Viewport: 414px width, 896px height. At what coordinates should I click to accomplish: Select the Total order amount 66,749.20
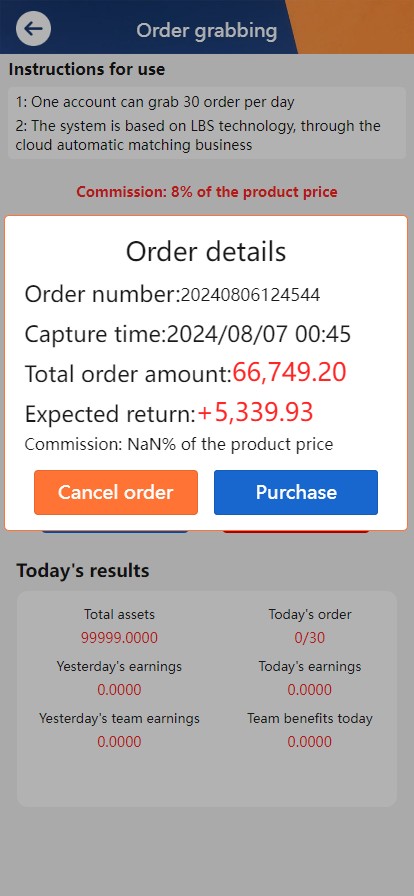tap(289, 373)
